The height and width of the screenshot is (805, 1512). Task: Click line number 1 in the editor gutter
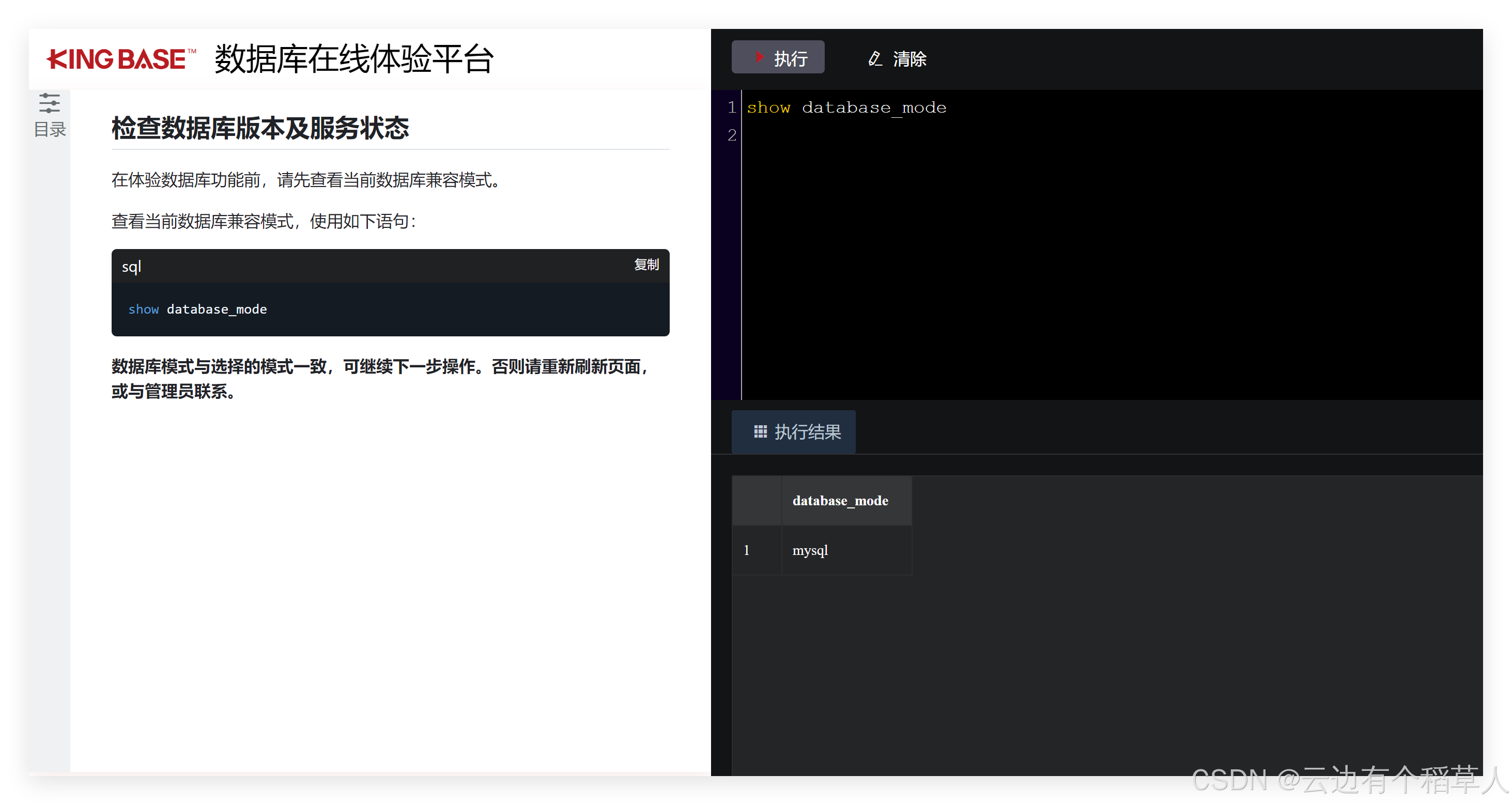731,107
